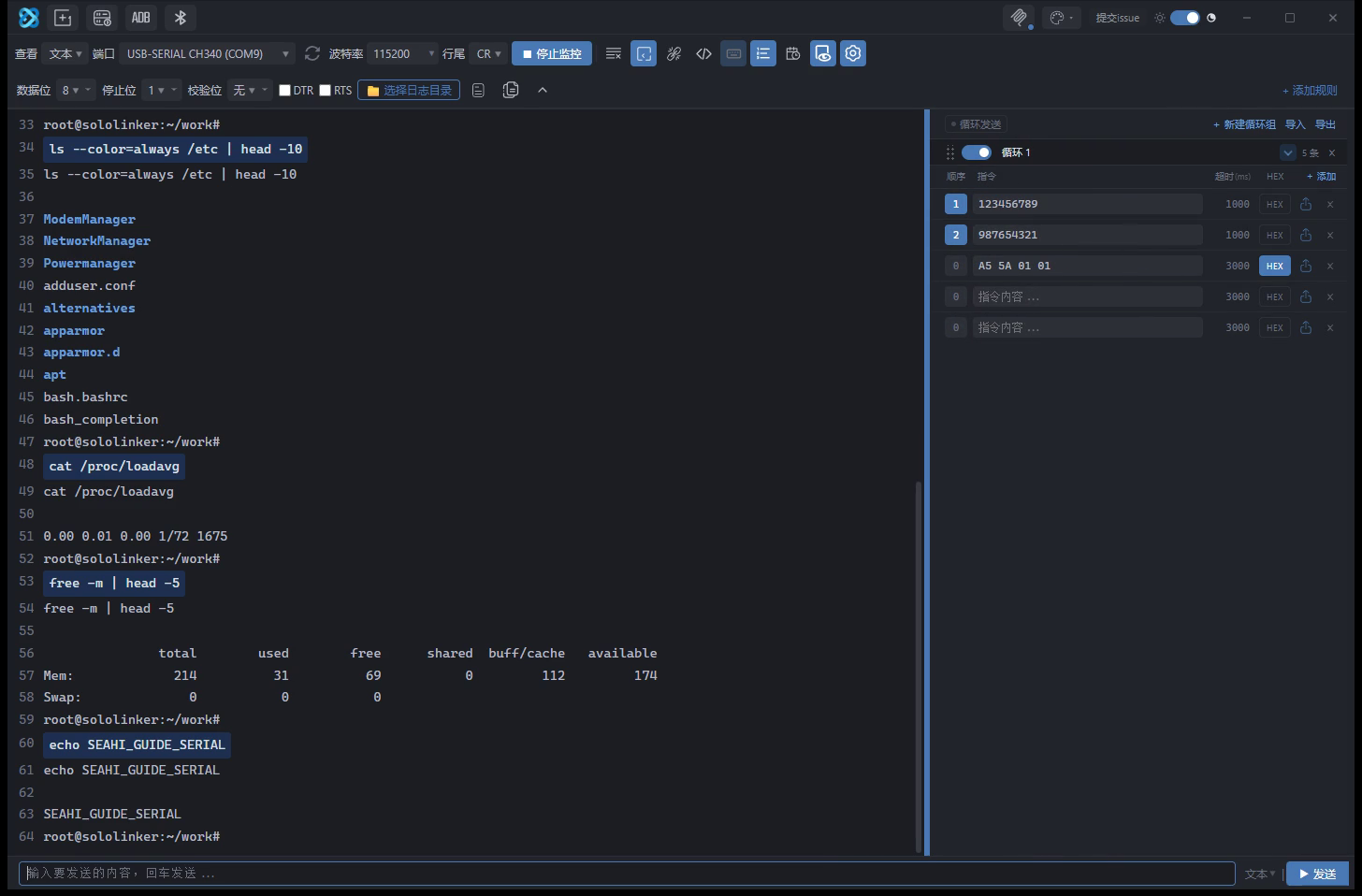Clear the output with clear-lines icon
Viewport: 1362px width, 896px height.
pos(614,54)
